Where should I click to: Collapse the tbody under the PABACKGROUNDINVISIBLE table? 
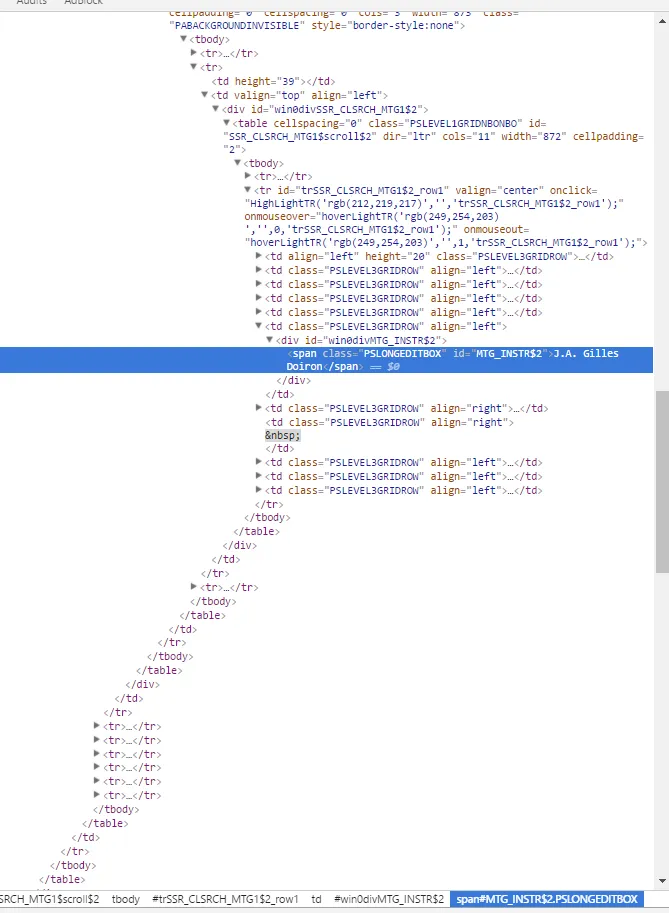pos(183,39)
